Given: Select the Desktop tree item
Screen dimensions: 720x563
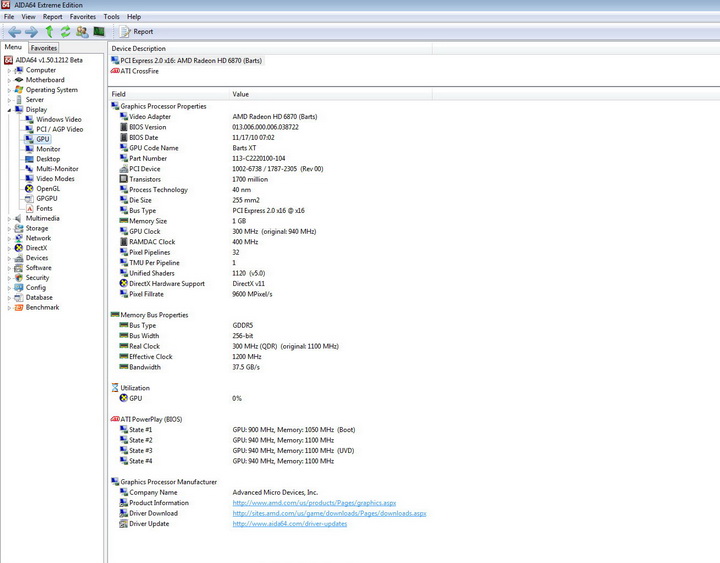Looking at the screenshot, I should coord(48,159).
